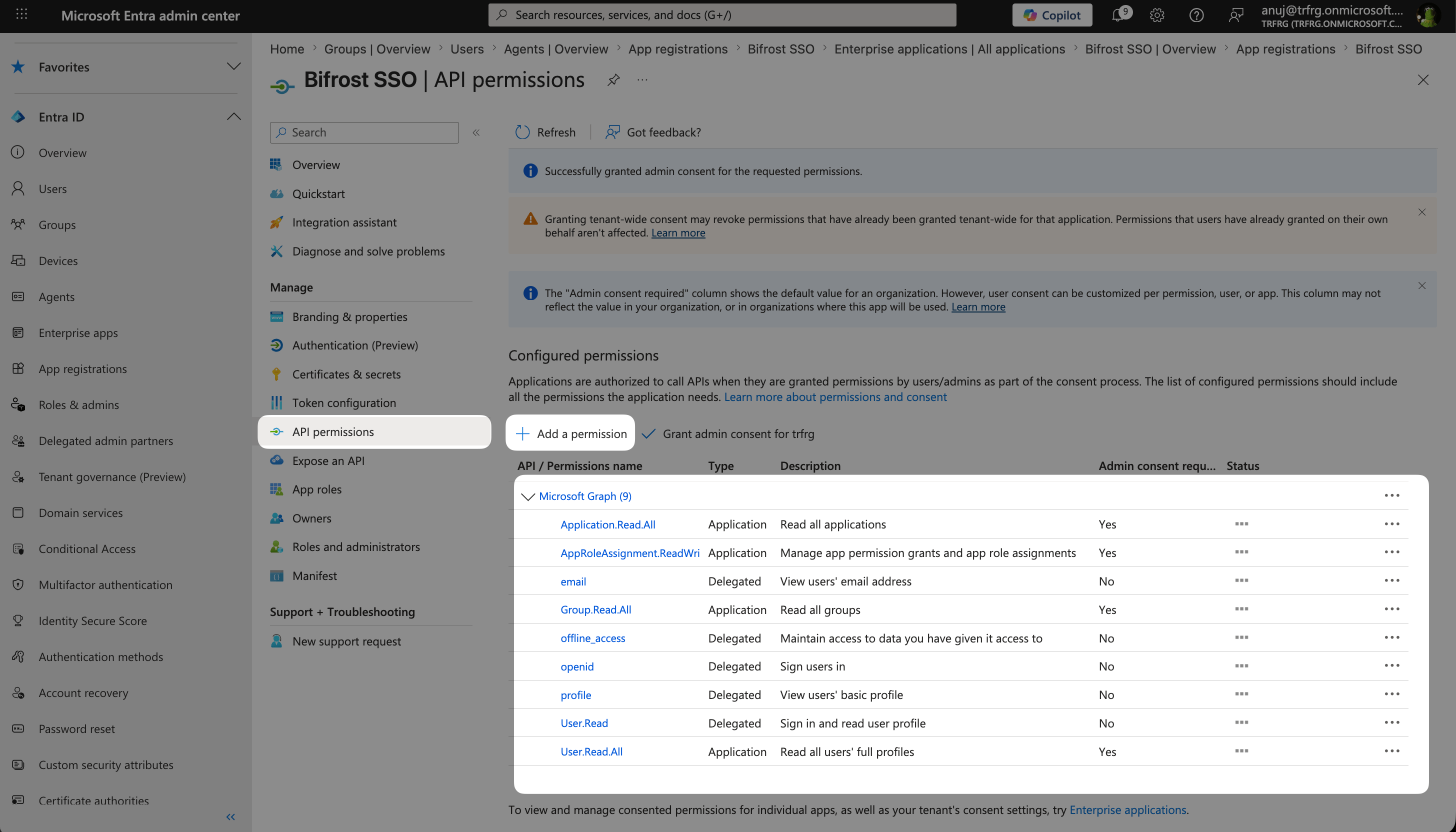Open Learn more about permissions and consent
This screenshot has height=832, width=1456.
pos(835,397)
